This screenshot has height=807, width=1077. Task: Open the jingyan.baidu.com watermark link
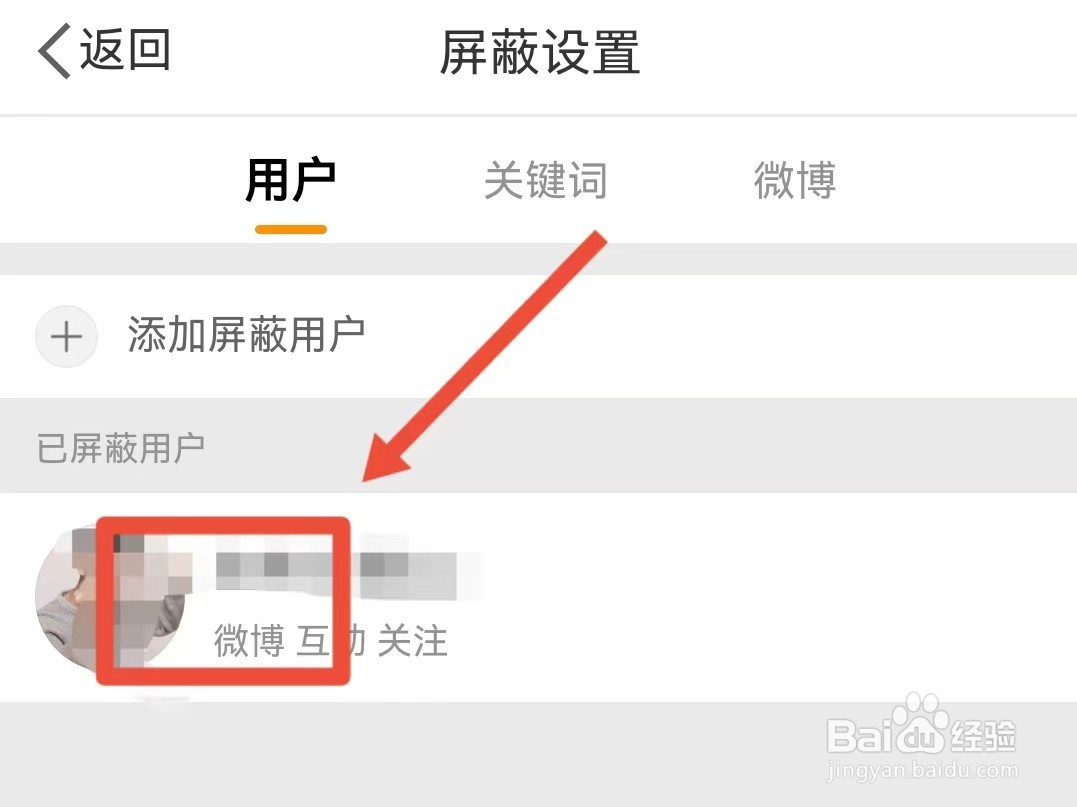[x=922, y=771]
